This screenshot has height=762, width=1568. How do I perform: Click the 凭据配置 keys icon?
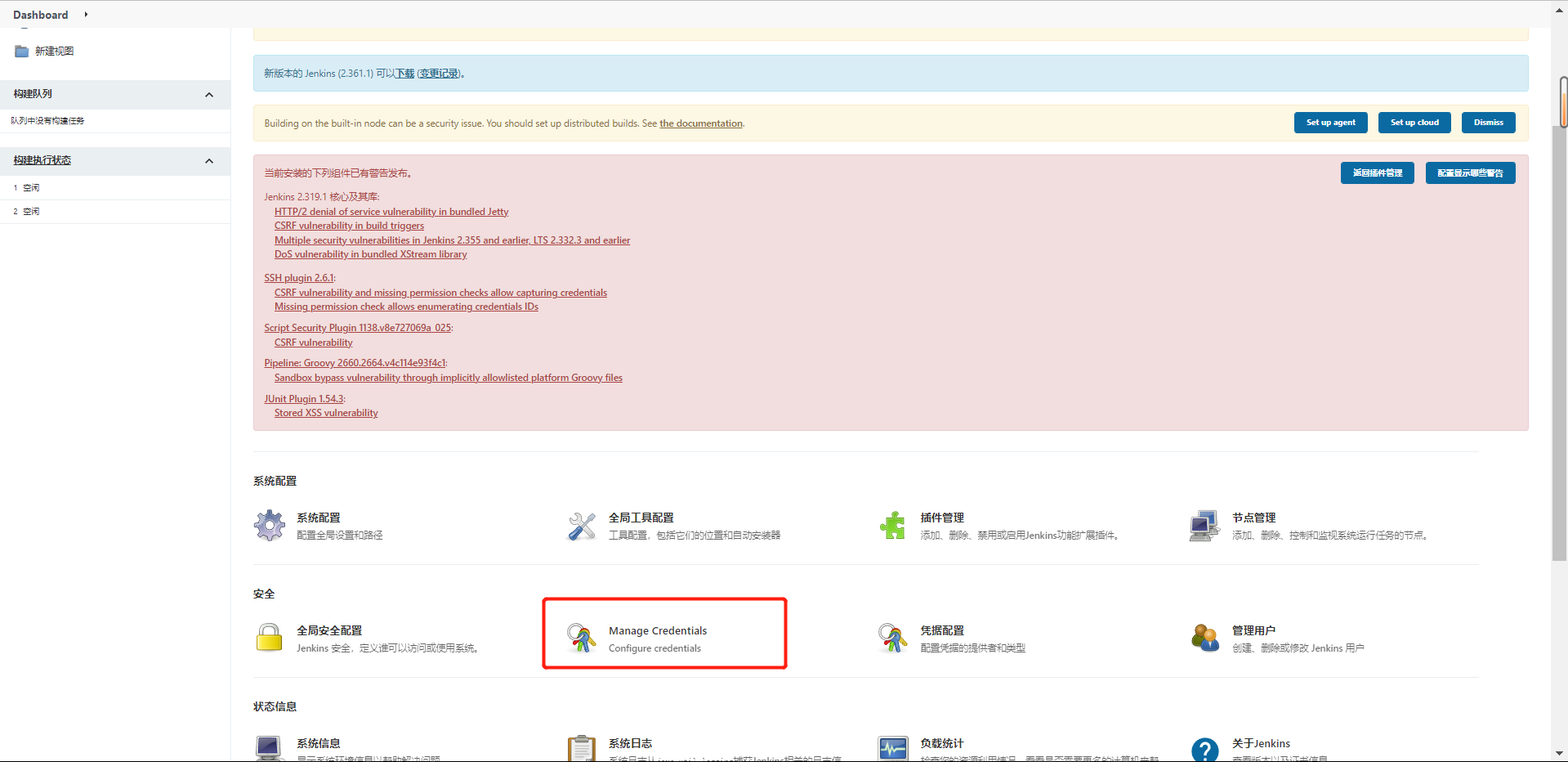[x=892, y=638]
